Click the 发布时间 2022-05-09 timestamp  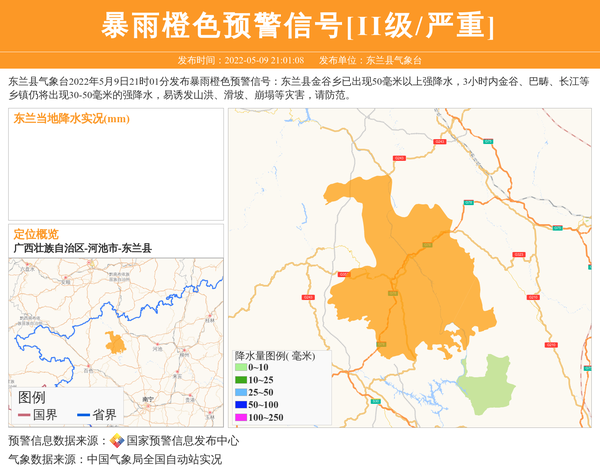click(x=240, y=60)
